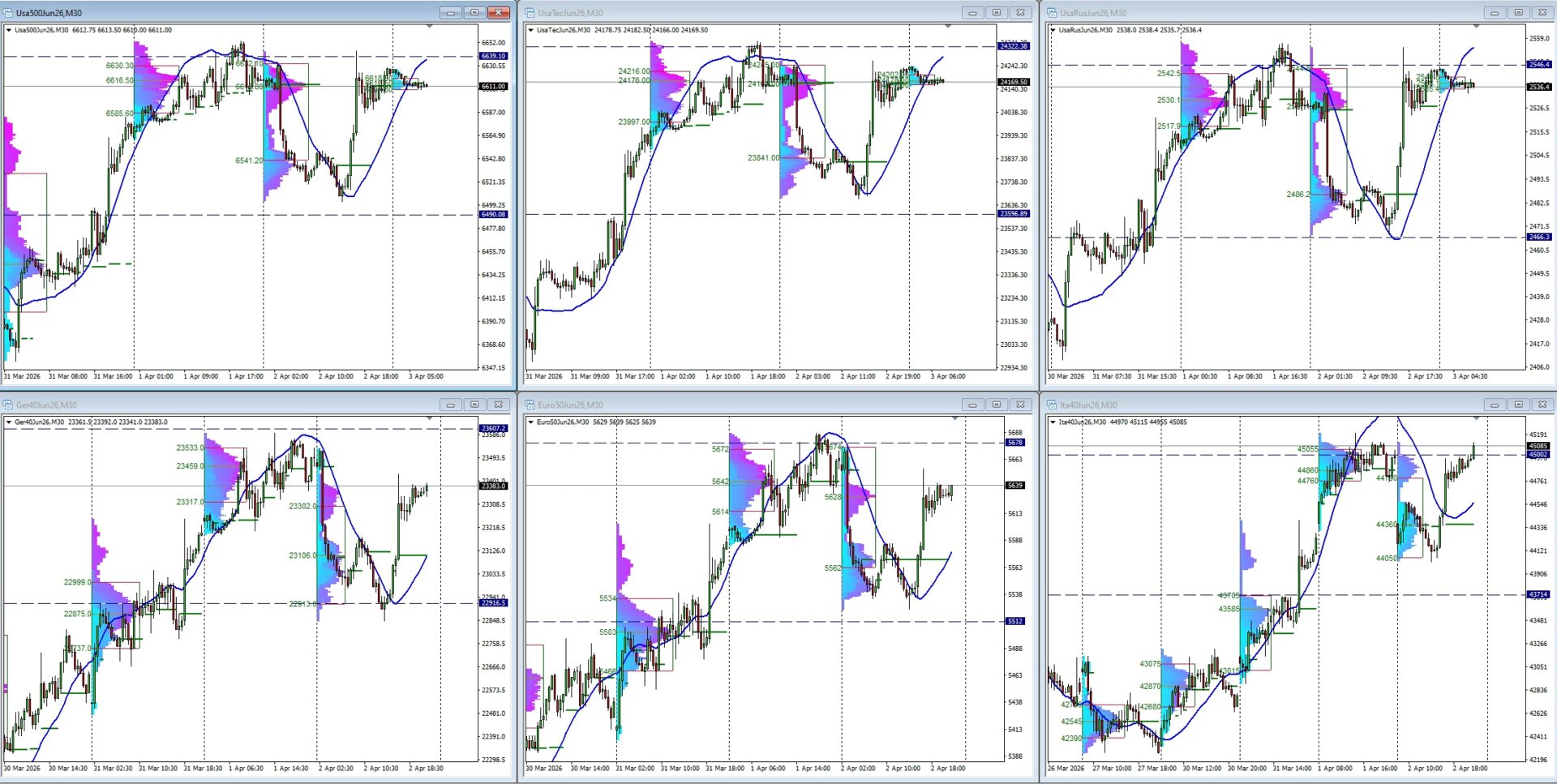Expand the Euro50Jun26 chart symbol dropdown arrow
Screen dimensions: 1557x784
click(x=531, y=422)
